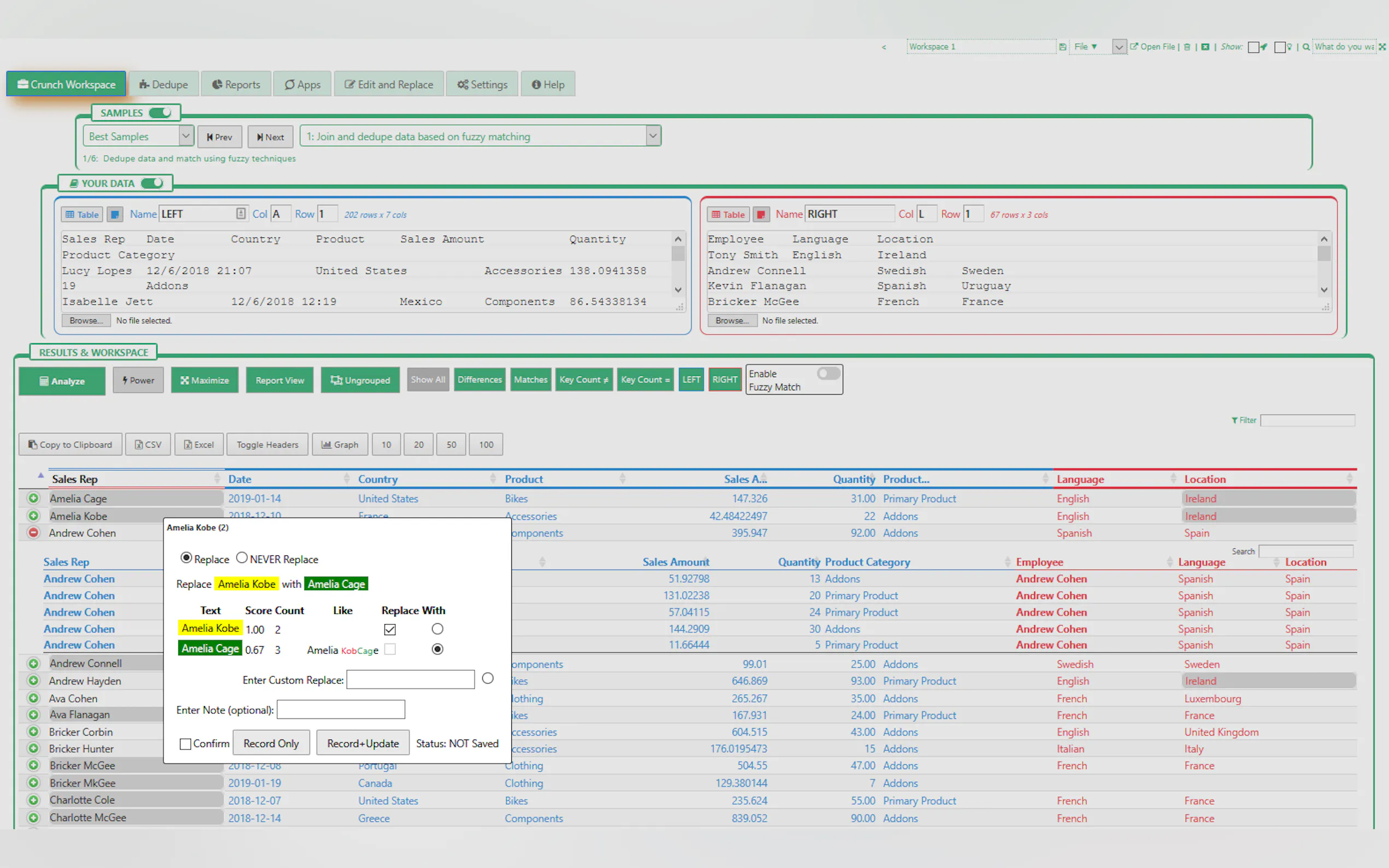Screen dimensions: 1389x868
Task: Open the Edit and Replace tab
Action: (x=389, y=84)
